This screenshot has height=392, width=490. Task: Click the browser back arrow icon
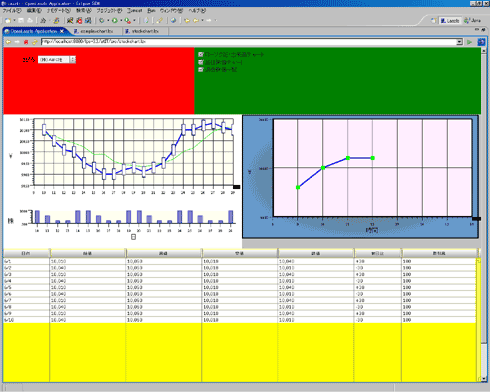[x=8, y=42]
